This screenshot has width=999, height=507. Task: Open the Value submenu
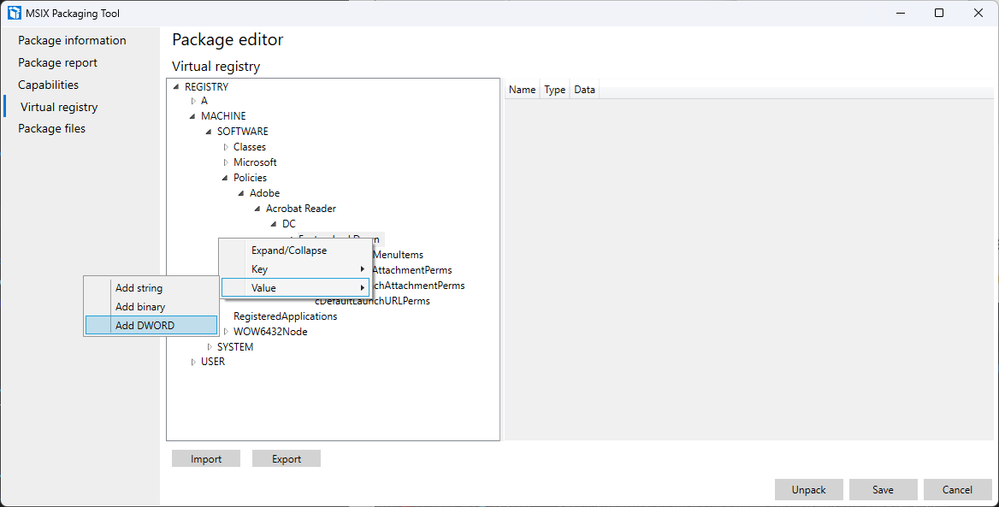pos(296,288)
